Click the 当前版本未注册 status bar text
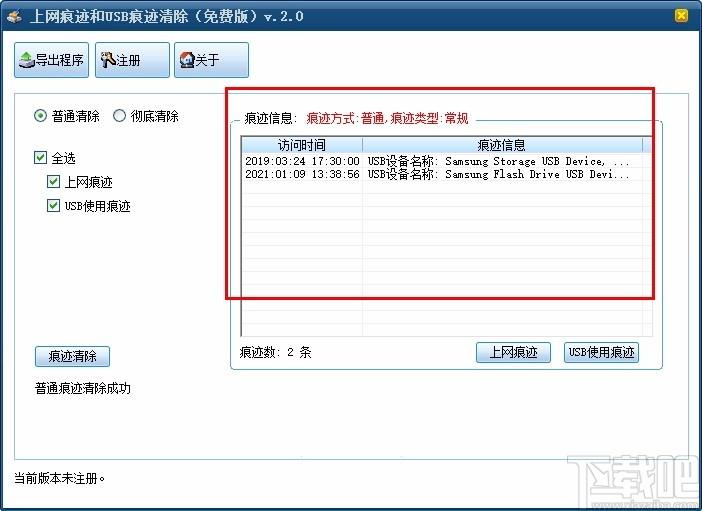Image resolution: width=702 pixels, height=511 pixels. [x=60, y=478]
